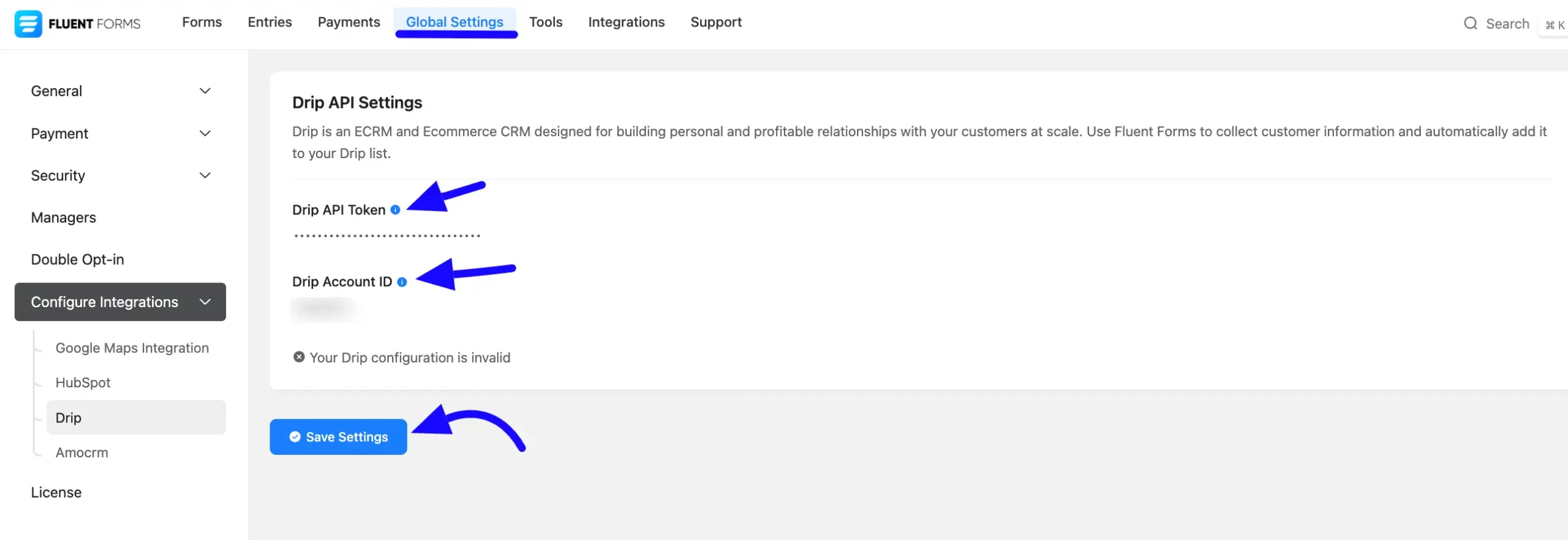The width and height of the screenshot is (1568, 540).
Task: Click the General menu label
Action: 56,91
